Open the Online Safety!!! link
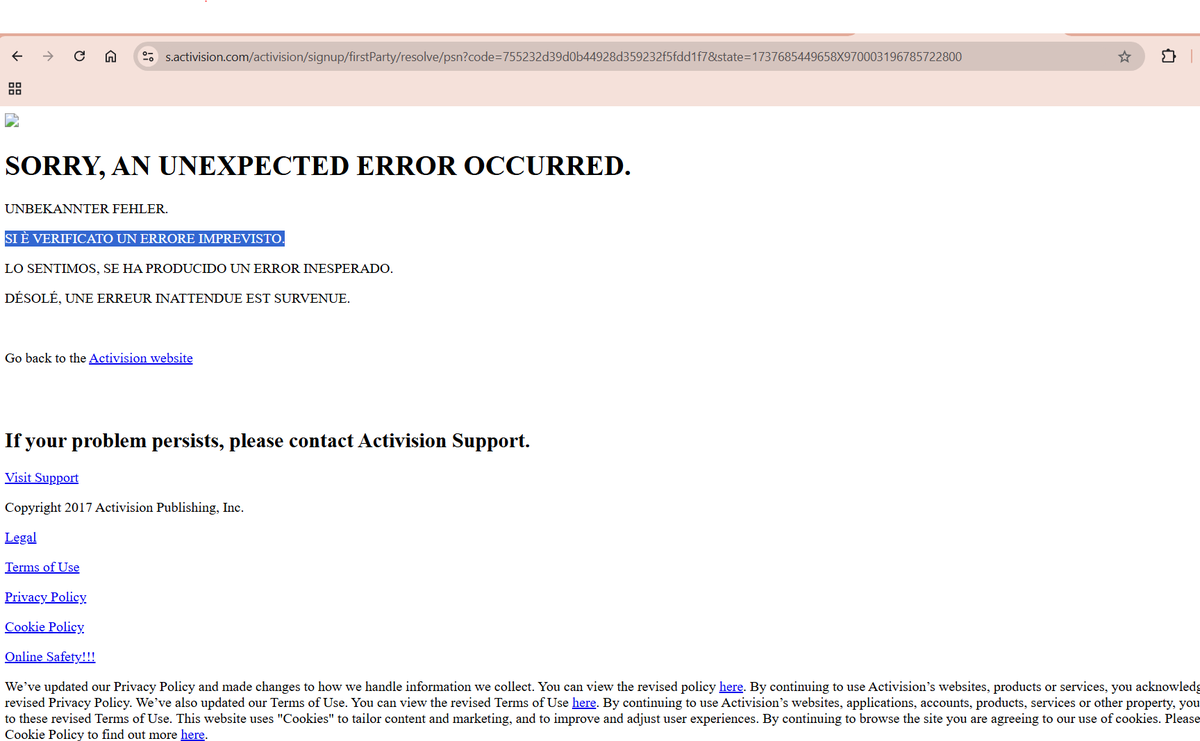Screen dimensions: 1200x741 coord(50,657)
